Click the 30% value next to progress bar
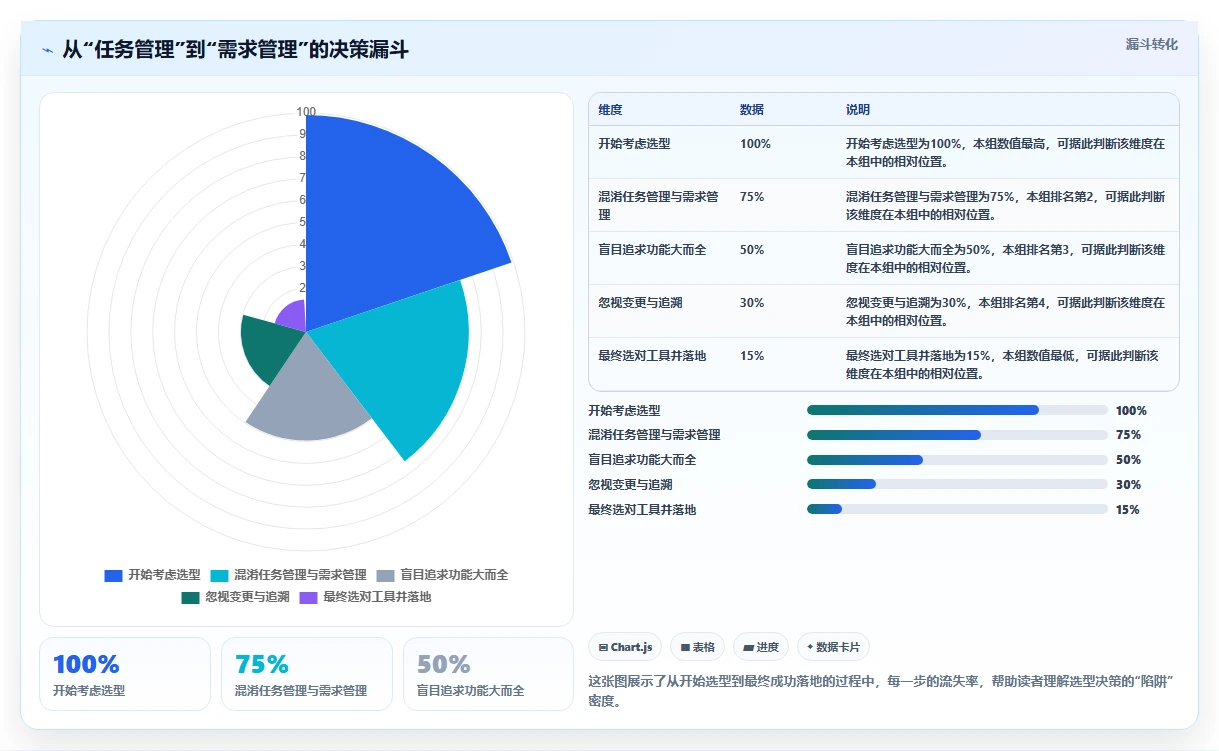 click(x=1128, y=485)
